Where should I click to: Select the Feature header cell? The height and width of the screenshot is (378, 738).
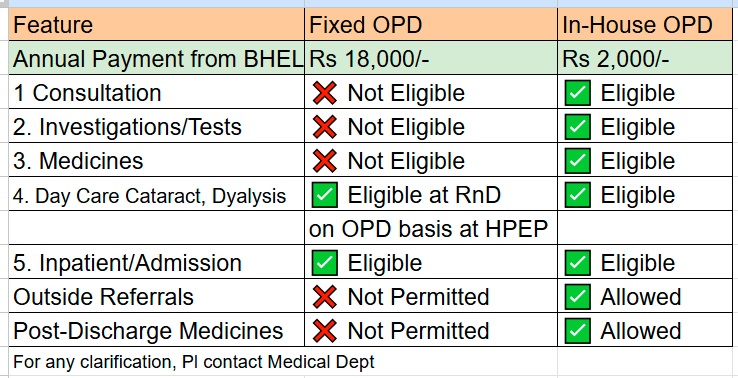tap(157, 24)
